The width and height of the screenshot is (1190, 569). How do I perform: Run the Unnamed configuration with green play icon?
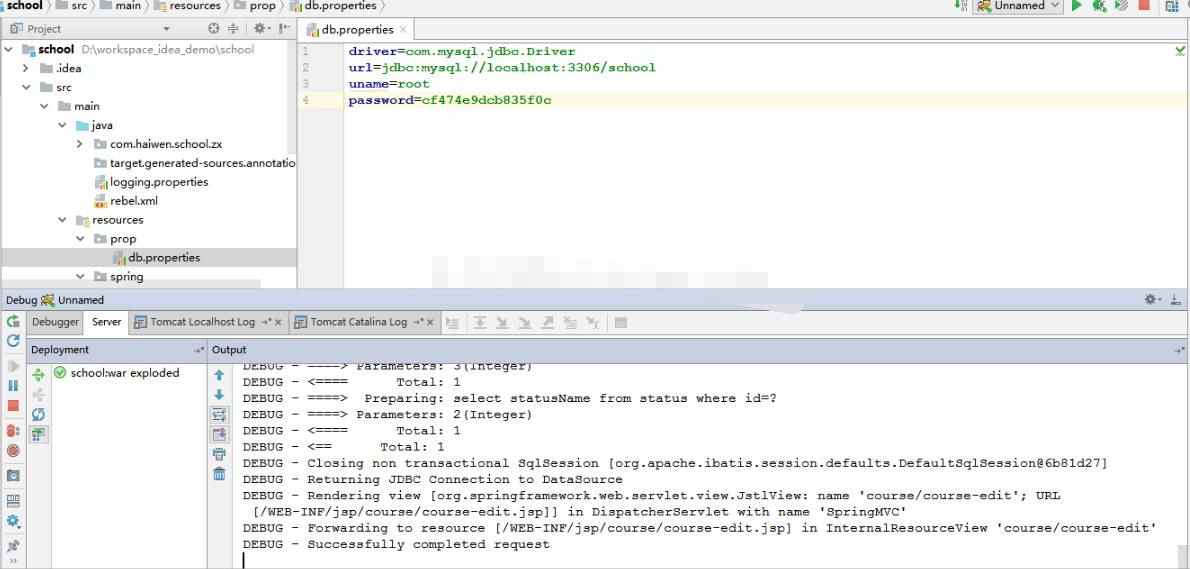click(x=1076, y=6)
